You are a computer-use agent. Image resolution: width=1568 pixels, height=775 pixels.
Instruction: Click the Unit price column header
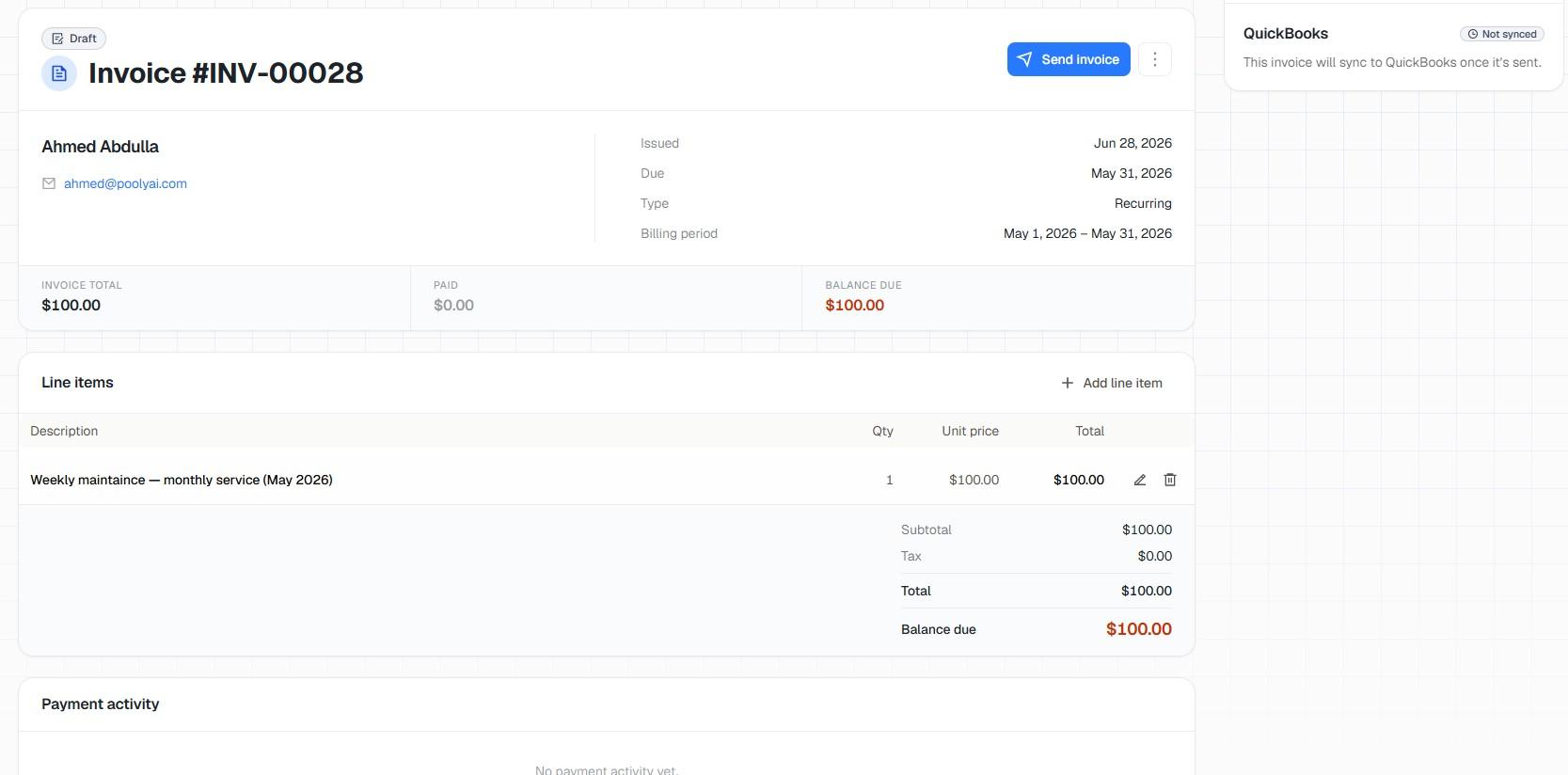point(970,431)
